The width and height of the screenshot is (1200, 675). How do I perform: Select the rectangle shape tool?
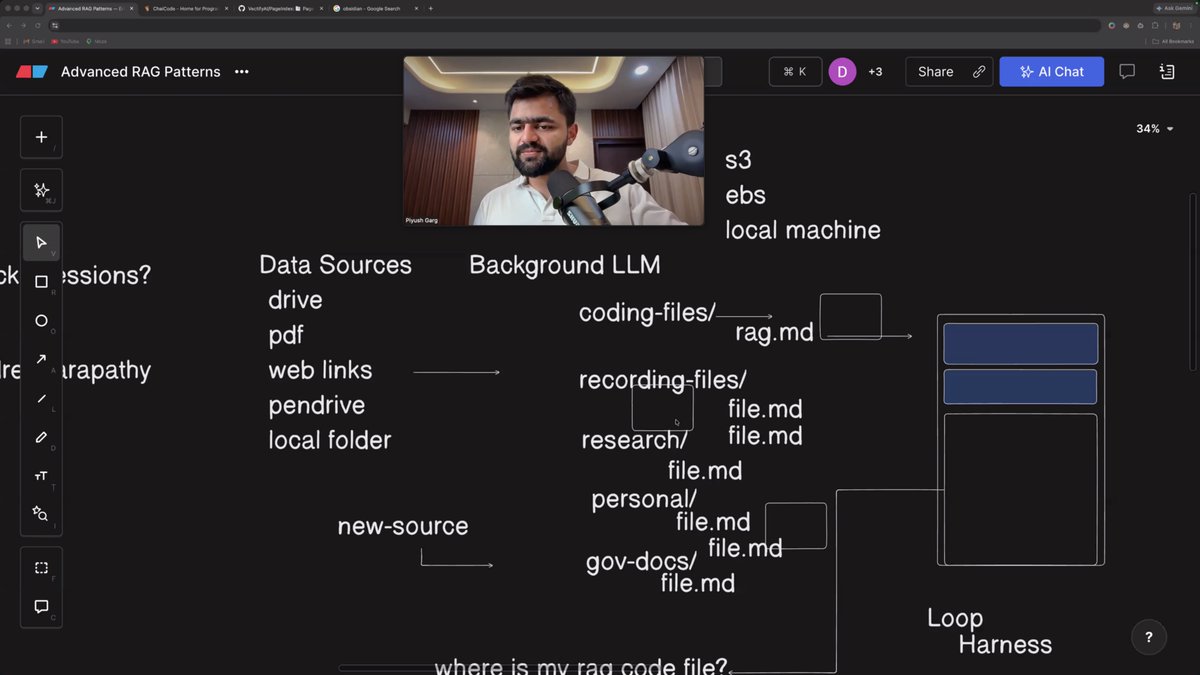click(41, 282)
